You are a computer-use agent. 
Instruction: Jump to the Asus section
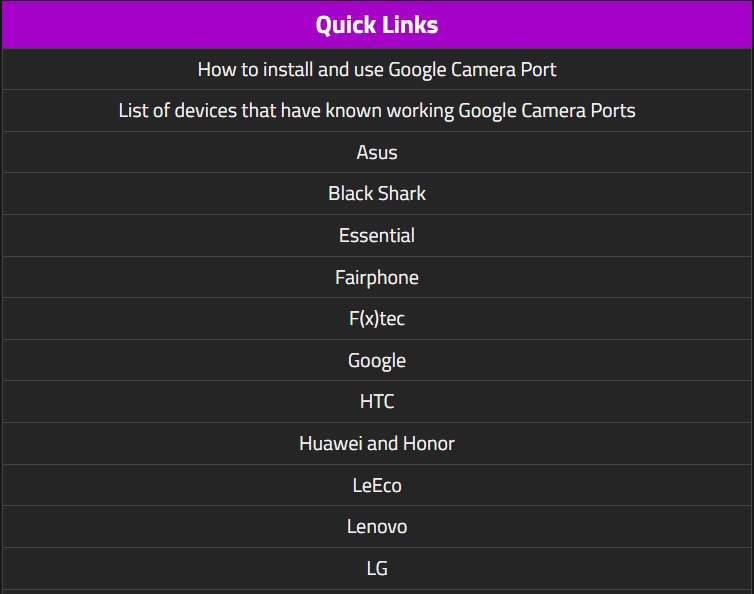click(377, 152)
